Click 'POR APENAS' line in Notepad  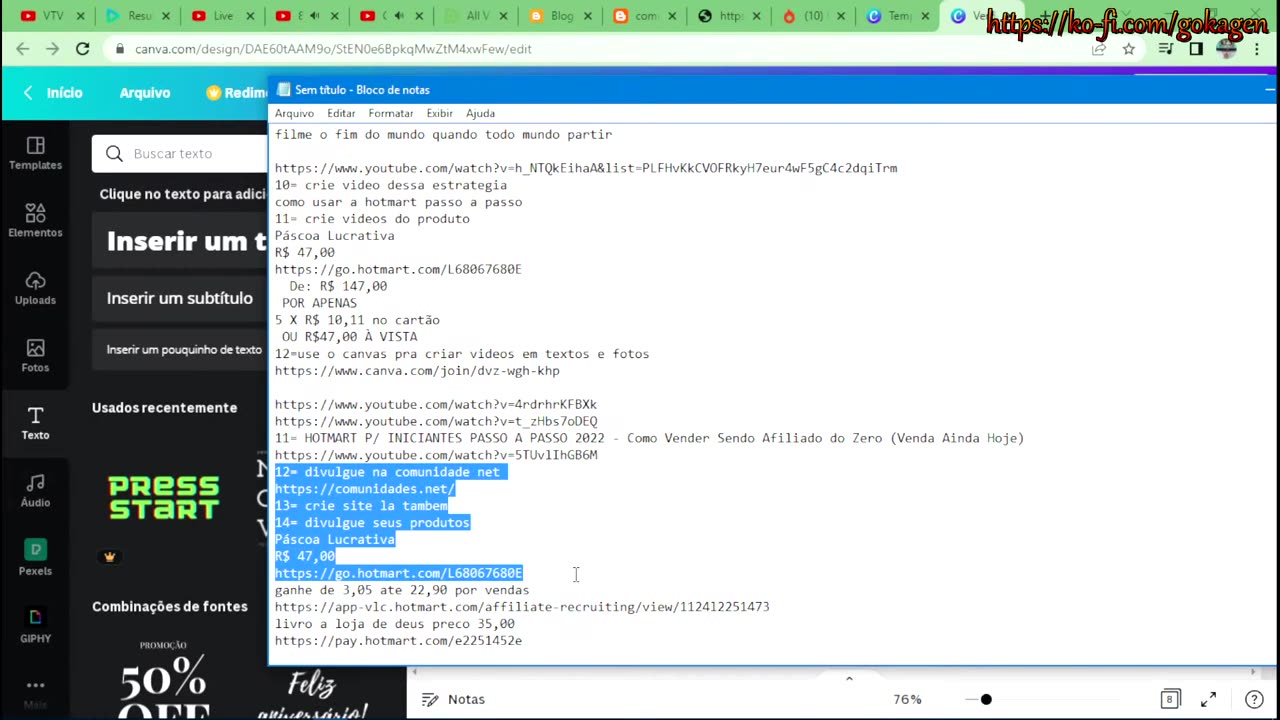[x=319, y=303]
